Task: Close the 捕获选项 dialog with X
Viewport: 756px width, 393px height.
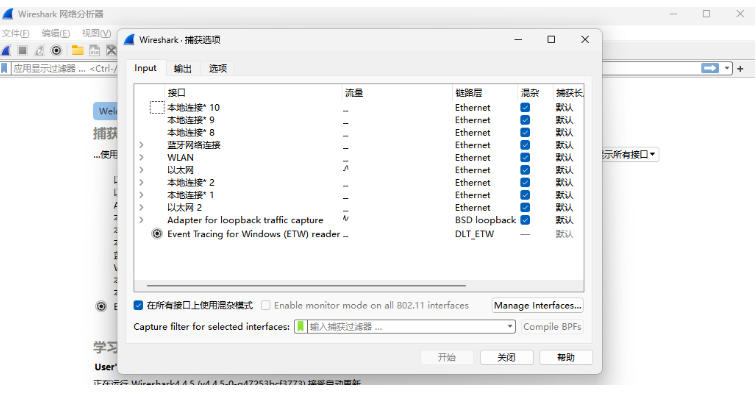Action: pos(585,40)
